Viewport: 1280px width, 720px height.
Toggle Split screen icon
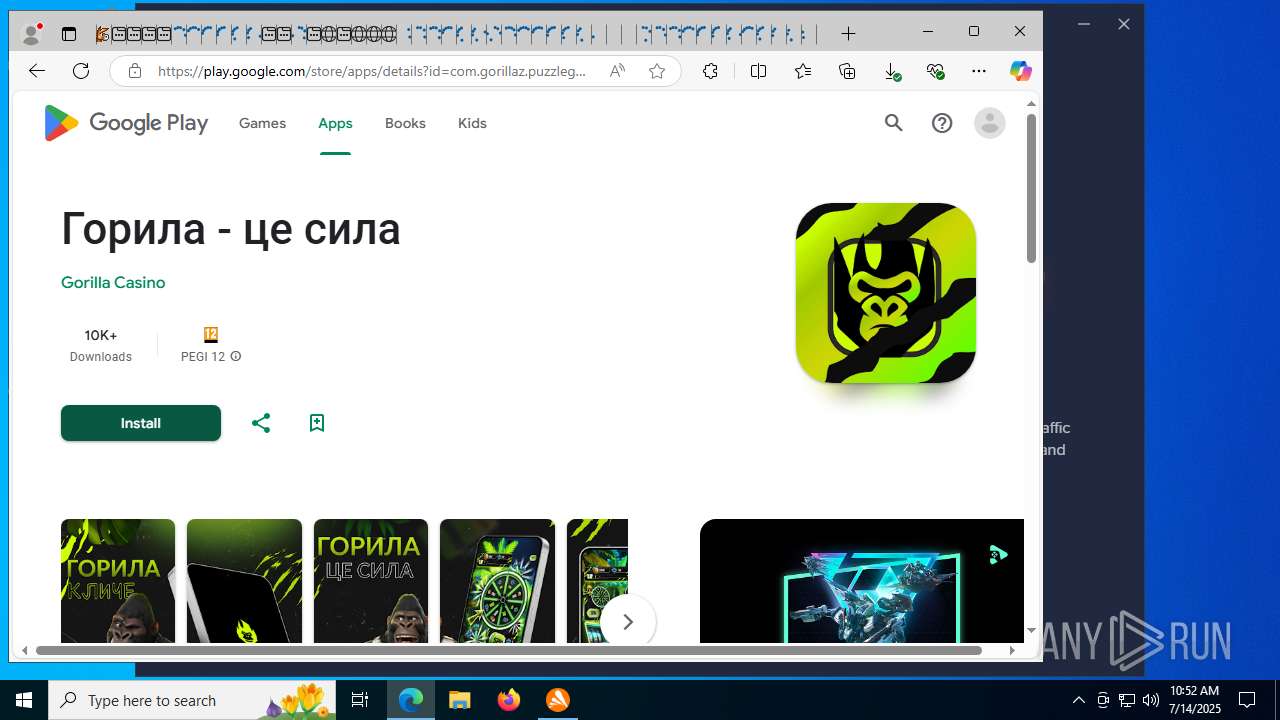click(759, 71)
